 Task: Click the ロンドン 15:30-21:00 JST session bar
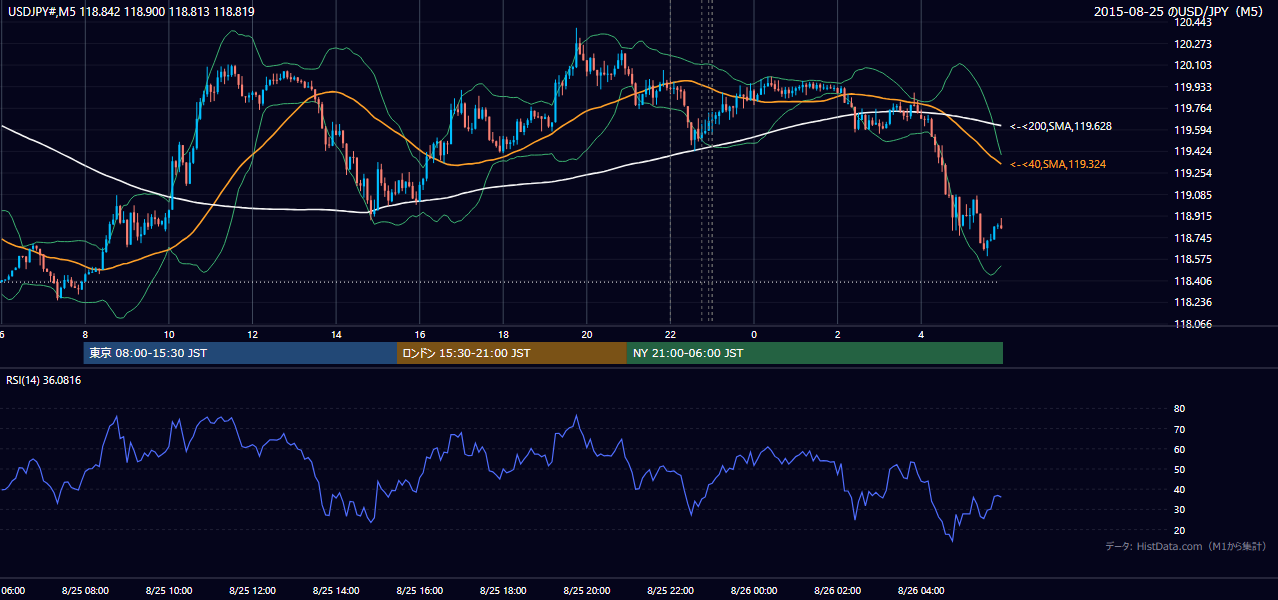tap(512, 353)
